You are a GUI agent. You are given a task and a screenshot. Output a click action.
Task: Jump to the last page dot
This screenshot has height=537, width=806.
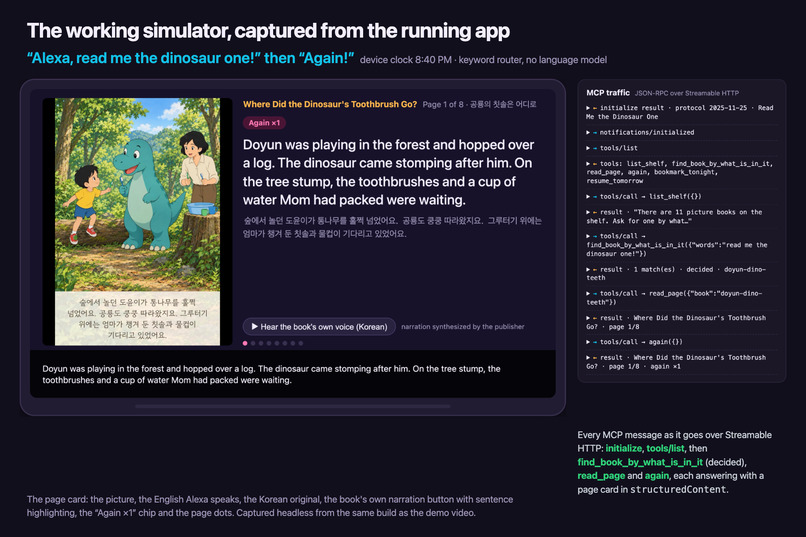pyautogui.click(x=301, y=343)
